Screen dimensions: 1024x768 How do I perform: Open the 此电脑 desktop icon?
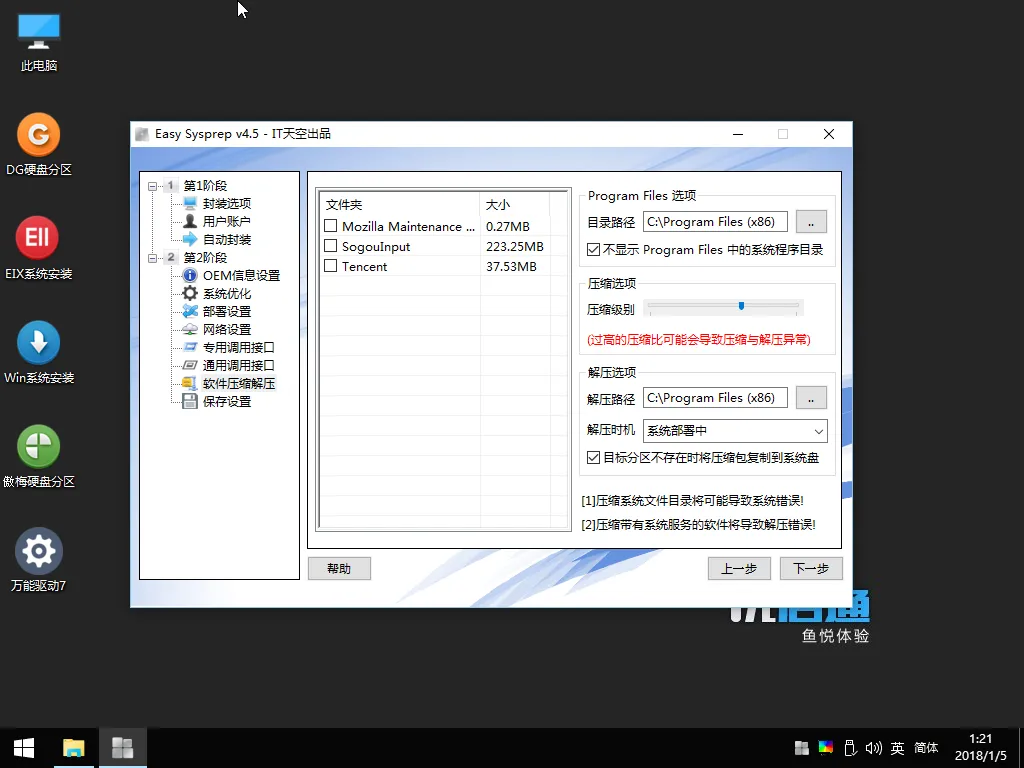click(x=38, y=33)
